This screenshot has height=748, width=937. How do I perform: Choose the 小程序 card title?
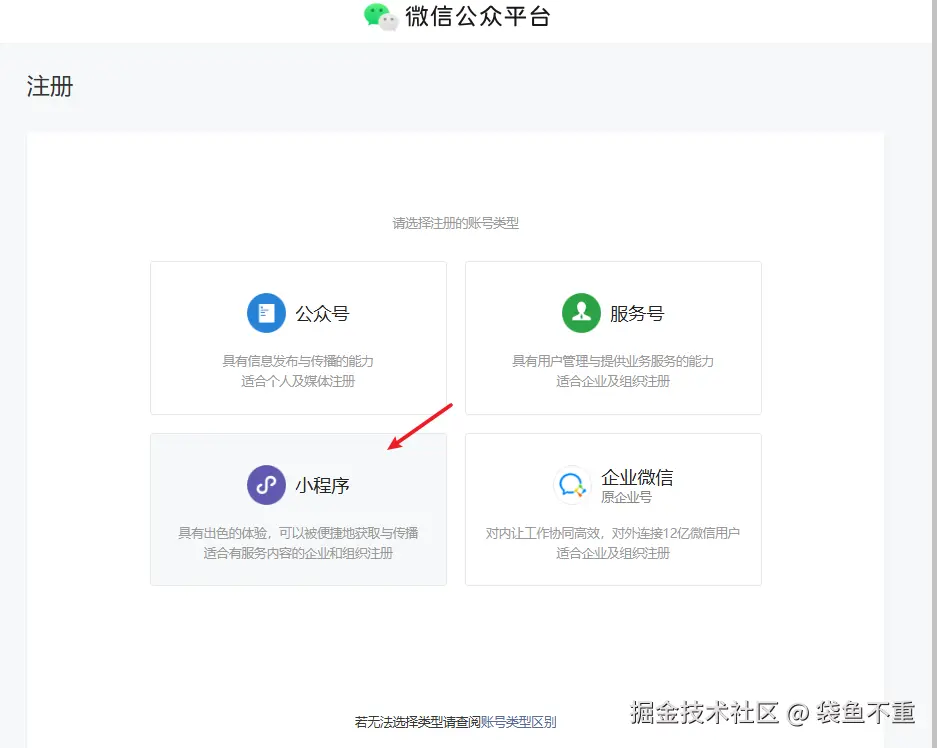click(322, 485)
